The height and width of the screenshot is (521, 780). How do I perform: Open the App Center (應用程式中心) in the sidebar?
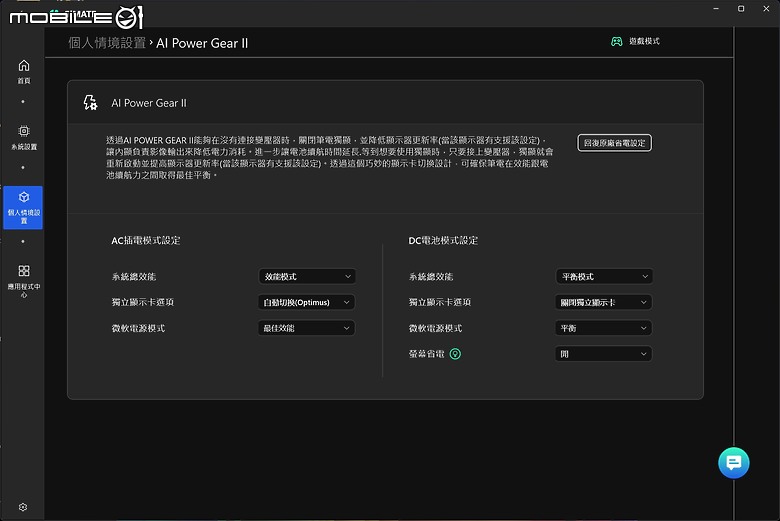(x=23, y=280)
